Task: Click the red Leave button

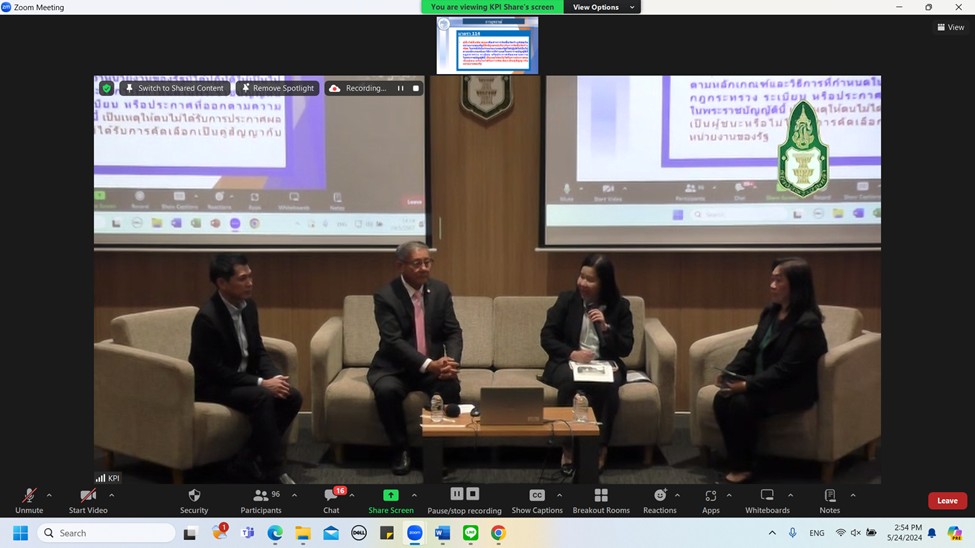Action: [947, 501]
